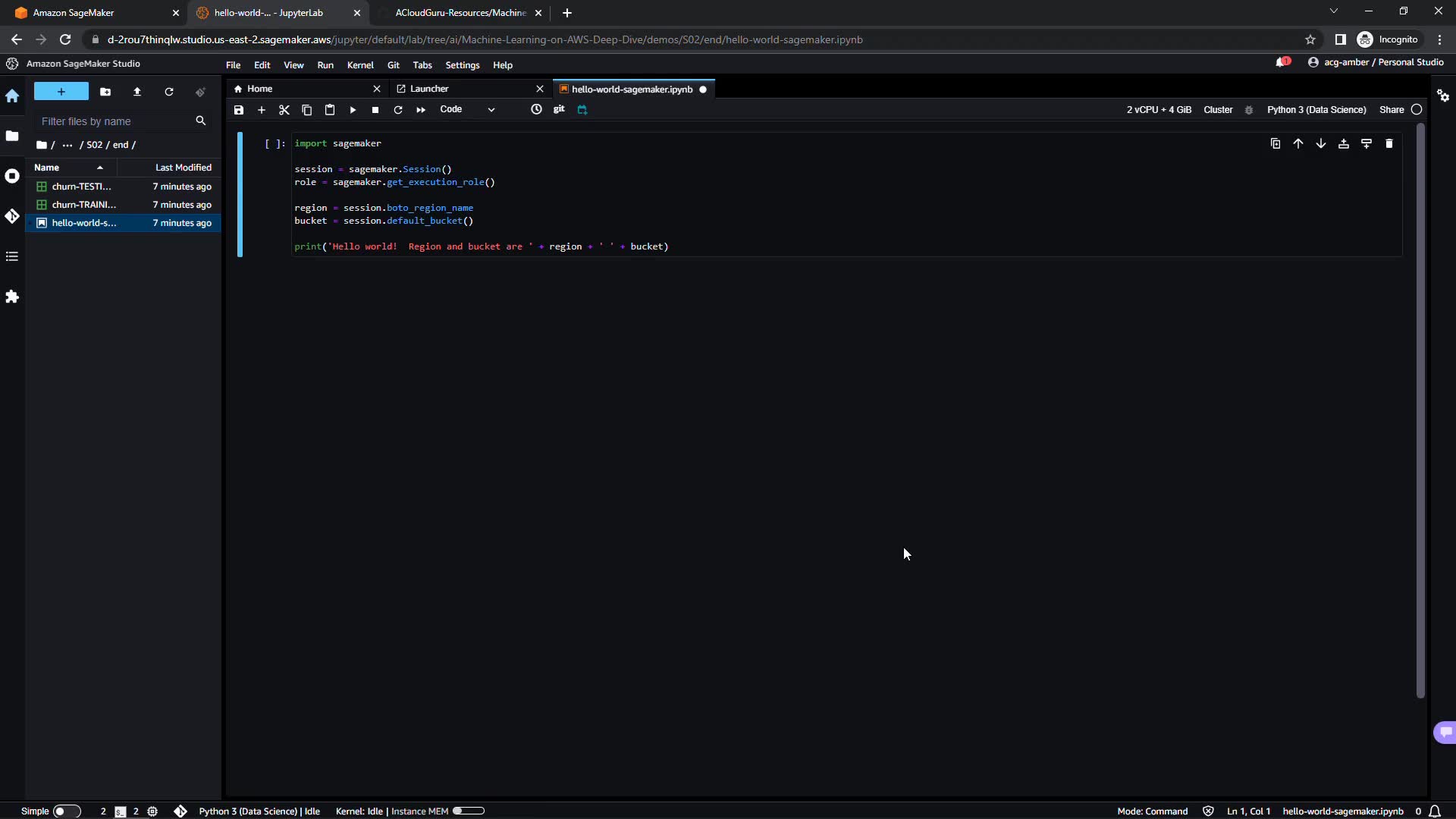This screenshot has height=819, width=1456.
Task: Click the Filter files by name field
Action: click(114, 121)
